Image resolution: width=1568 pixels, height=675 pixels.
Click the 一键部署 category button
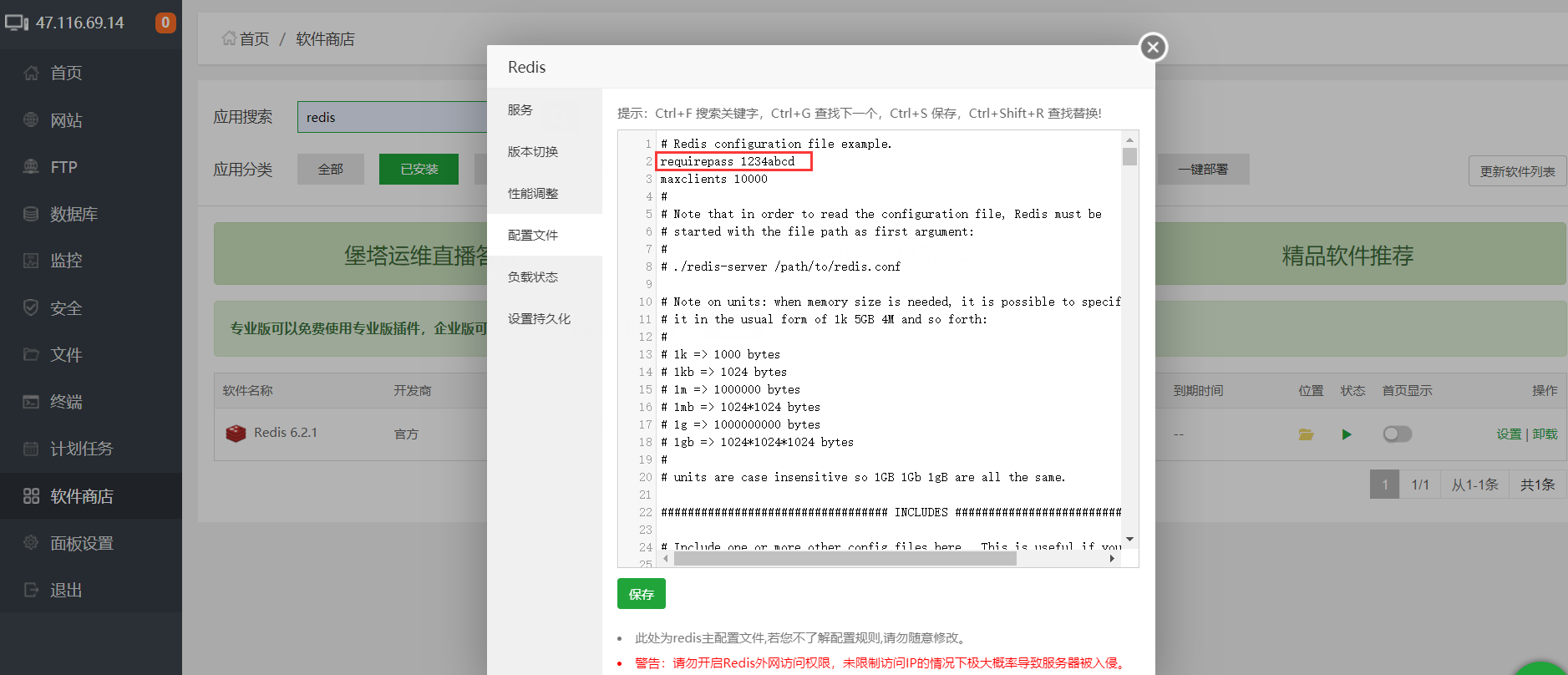pyautogui.click(x=1203, y=169)
